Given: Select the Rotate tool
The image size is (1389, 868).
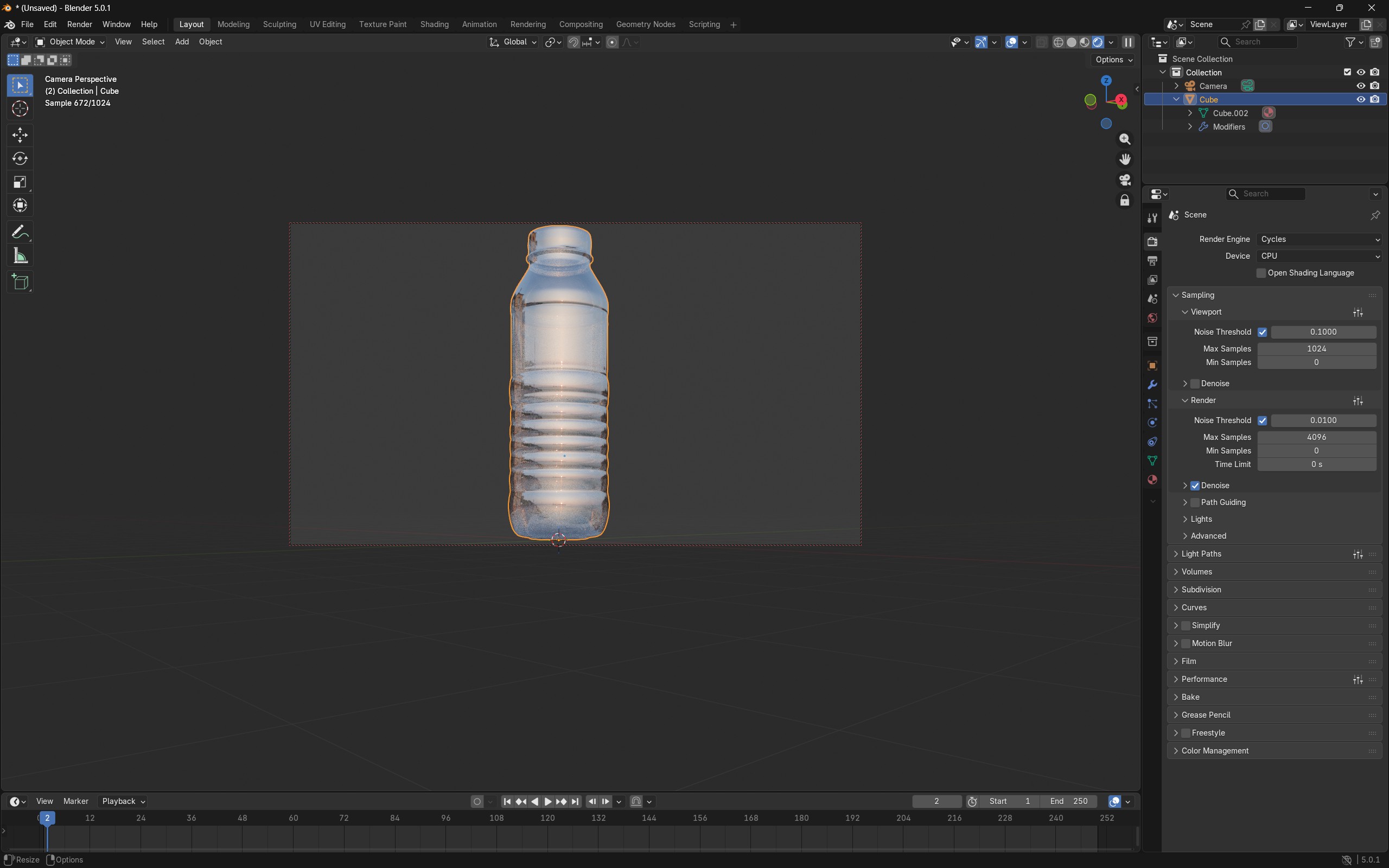Looking at the screenshot, I should pos(20,158).
